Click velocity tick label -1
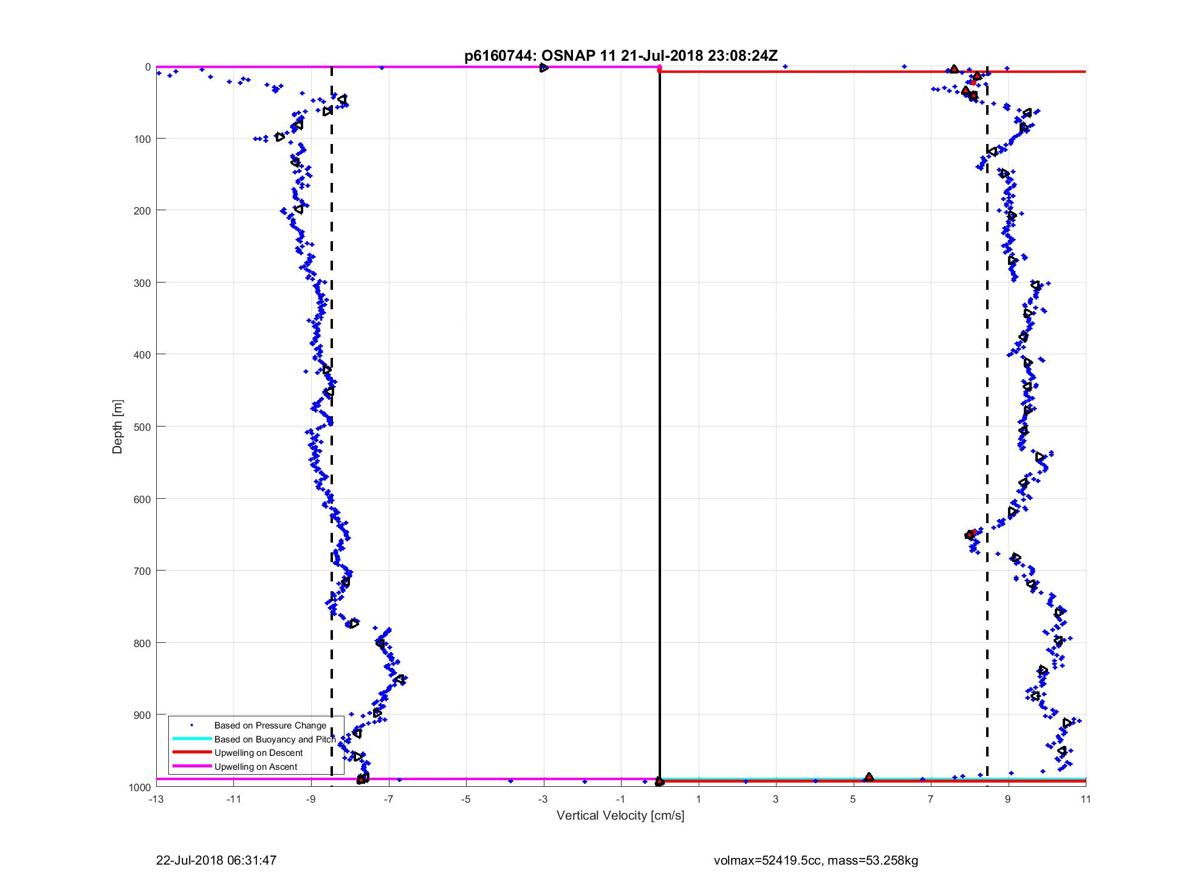This screenshot has height=885, width=1200. (x=621, y=800)
